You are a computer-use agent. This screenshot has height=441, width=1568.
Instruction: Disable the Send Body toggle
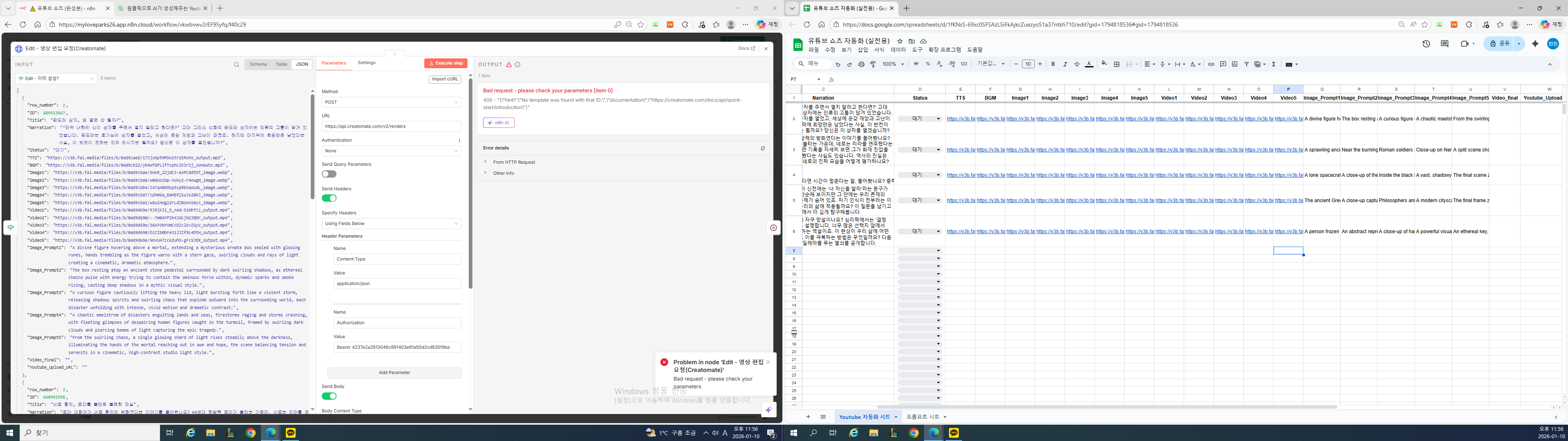329,396
